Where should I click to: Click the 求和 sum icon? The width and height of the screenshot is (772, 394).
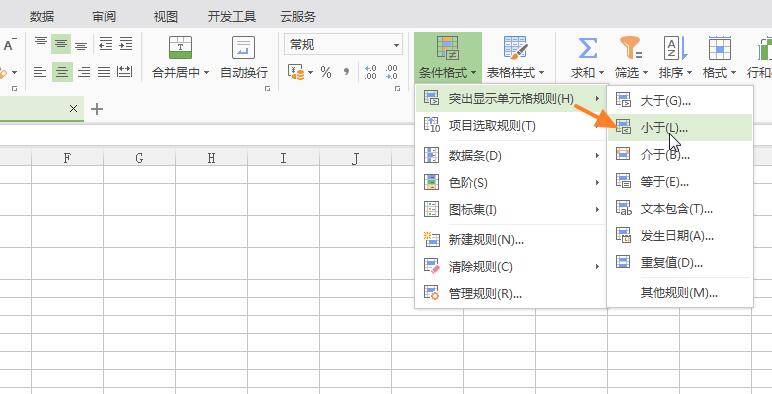click(x=587, y=48)
